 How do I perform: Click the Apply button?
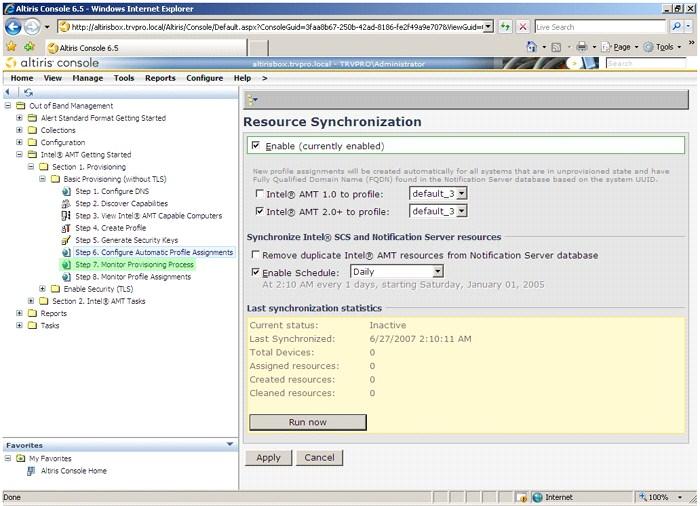click(268, 458)
